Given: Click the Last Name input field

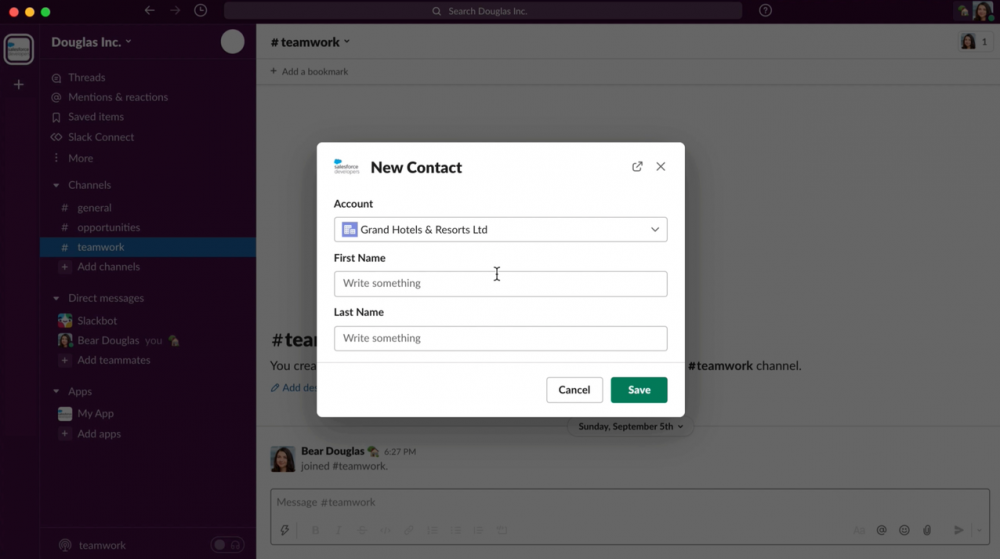Looking at the screenshot, I should pyautogui.click(x=501, y=338).
